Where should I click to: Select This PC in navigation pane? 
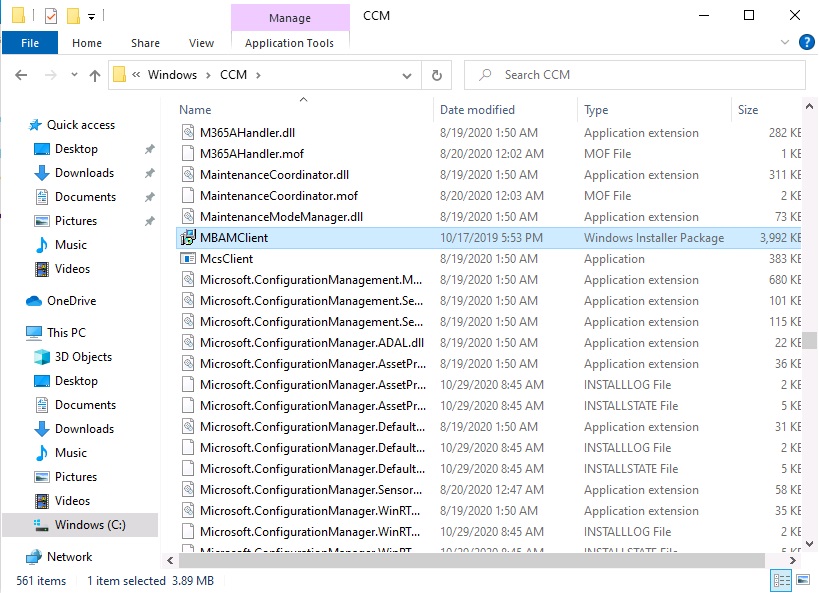[x=66, y=333]
